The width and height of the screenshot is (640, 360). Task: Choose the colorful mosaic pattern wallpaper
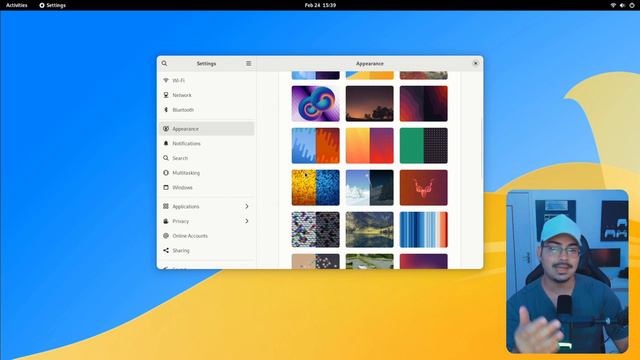click(x=316, y=230)
